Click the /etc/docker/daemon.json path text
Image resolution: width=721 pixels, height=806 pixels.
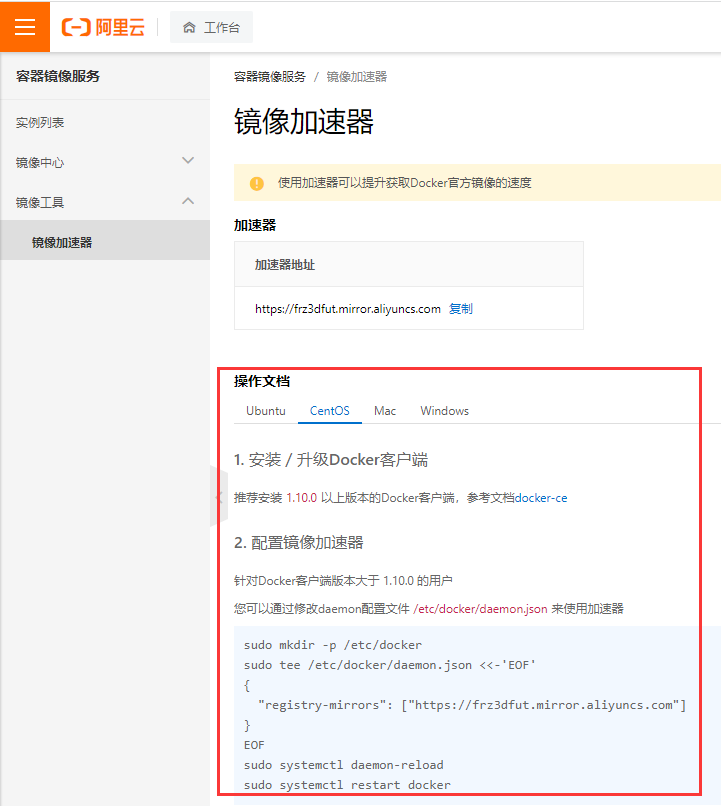480,609
